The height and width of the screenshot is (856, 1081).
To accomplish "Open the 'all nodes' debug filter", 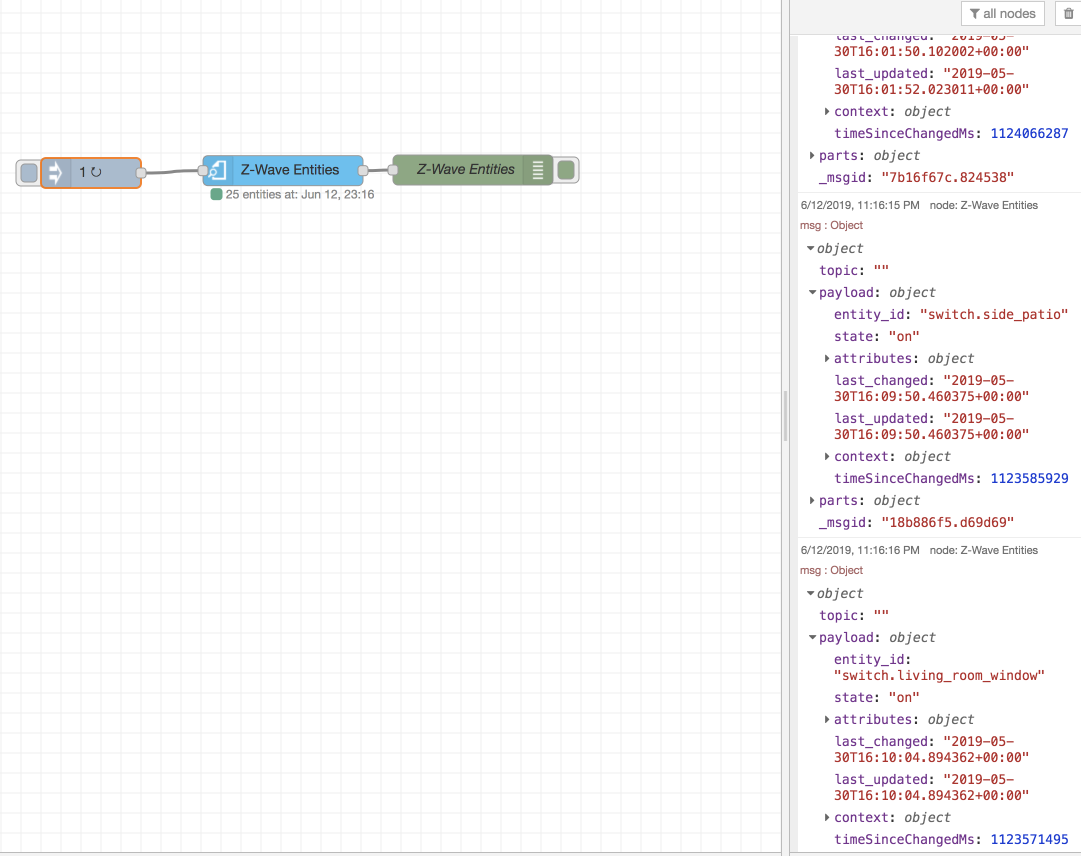I will click(x=1003, y=13).
